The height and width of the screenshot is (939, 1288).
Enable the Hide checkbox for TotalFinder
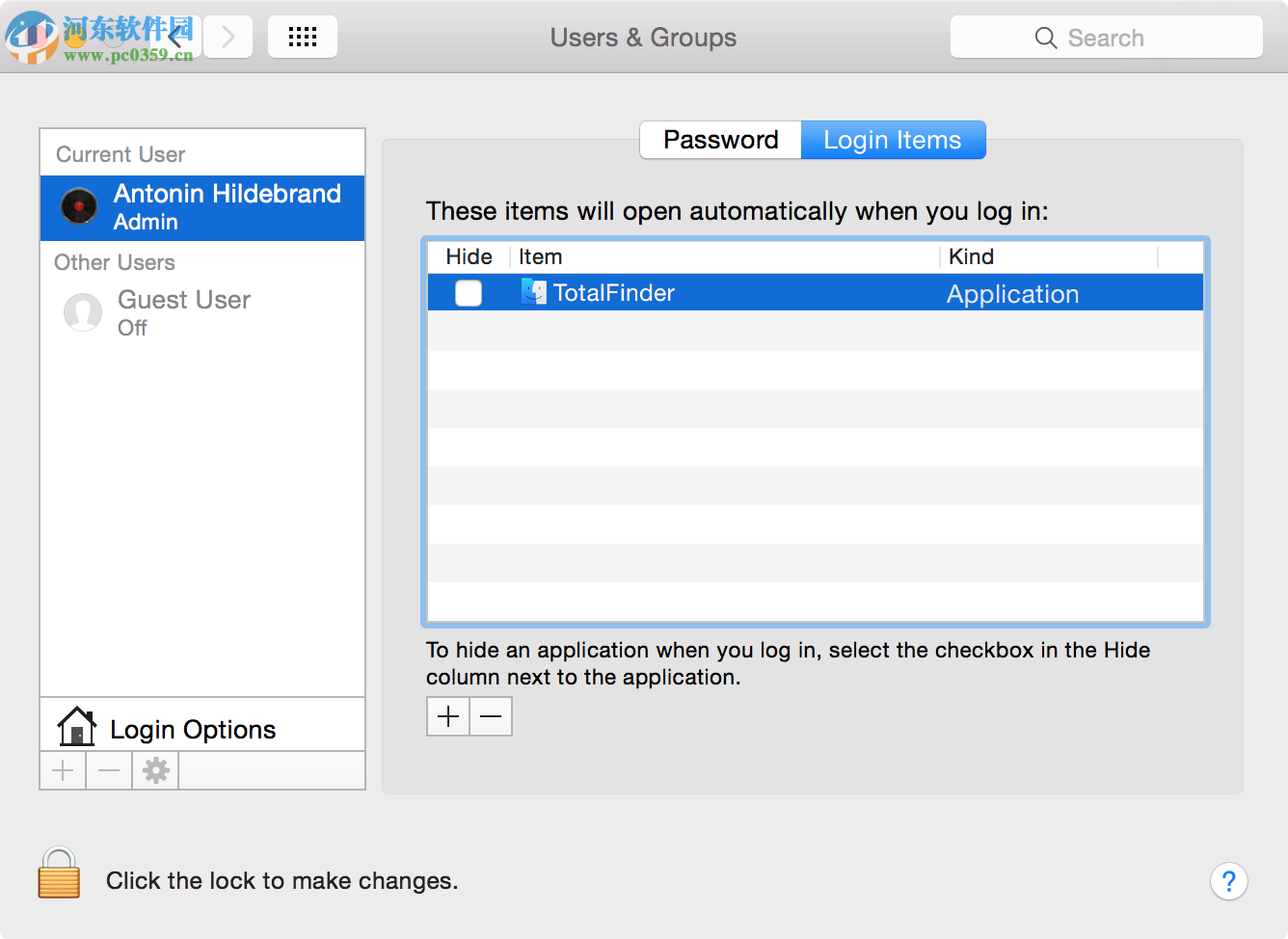coord(468,293)
